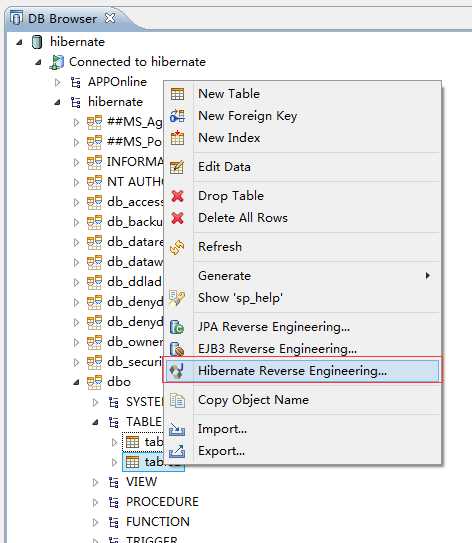Select the expanded hibernate catalog row
Viewport: 472px width, 543px height.
pyautogui.click(x=107, y=102)
